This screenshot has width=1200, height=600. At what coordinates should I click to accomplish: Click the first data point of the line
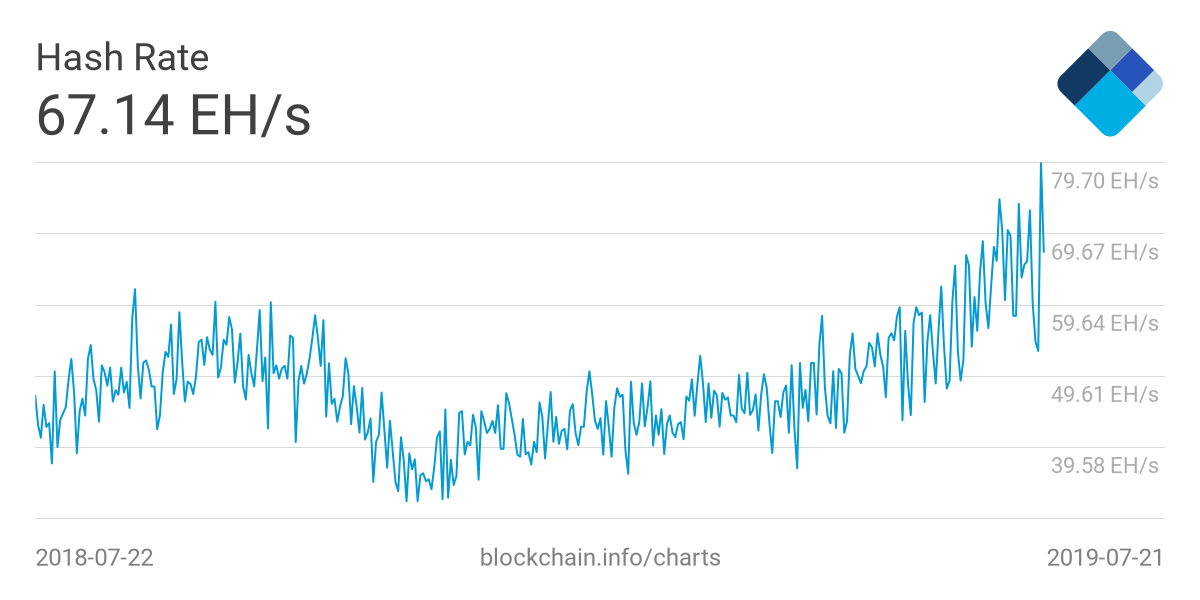click(36, 397)
